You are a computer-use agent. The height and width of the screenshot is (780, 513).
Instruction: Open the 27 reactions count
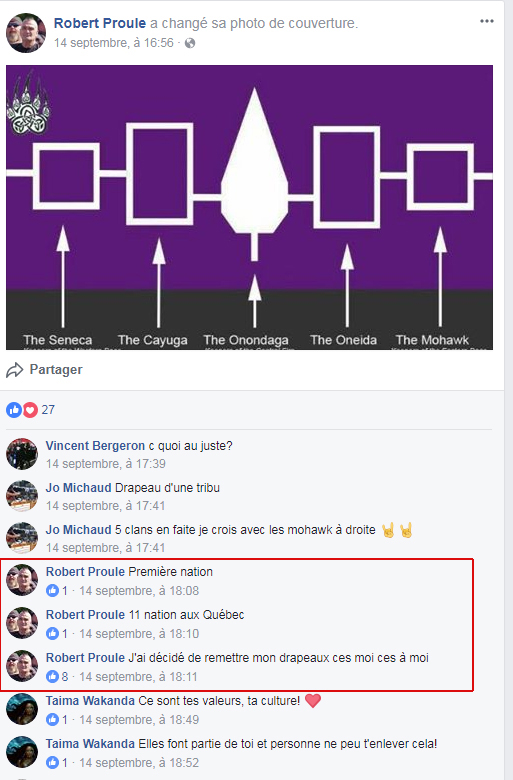click(x=48, y=410)
